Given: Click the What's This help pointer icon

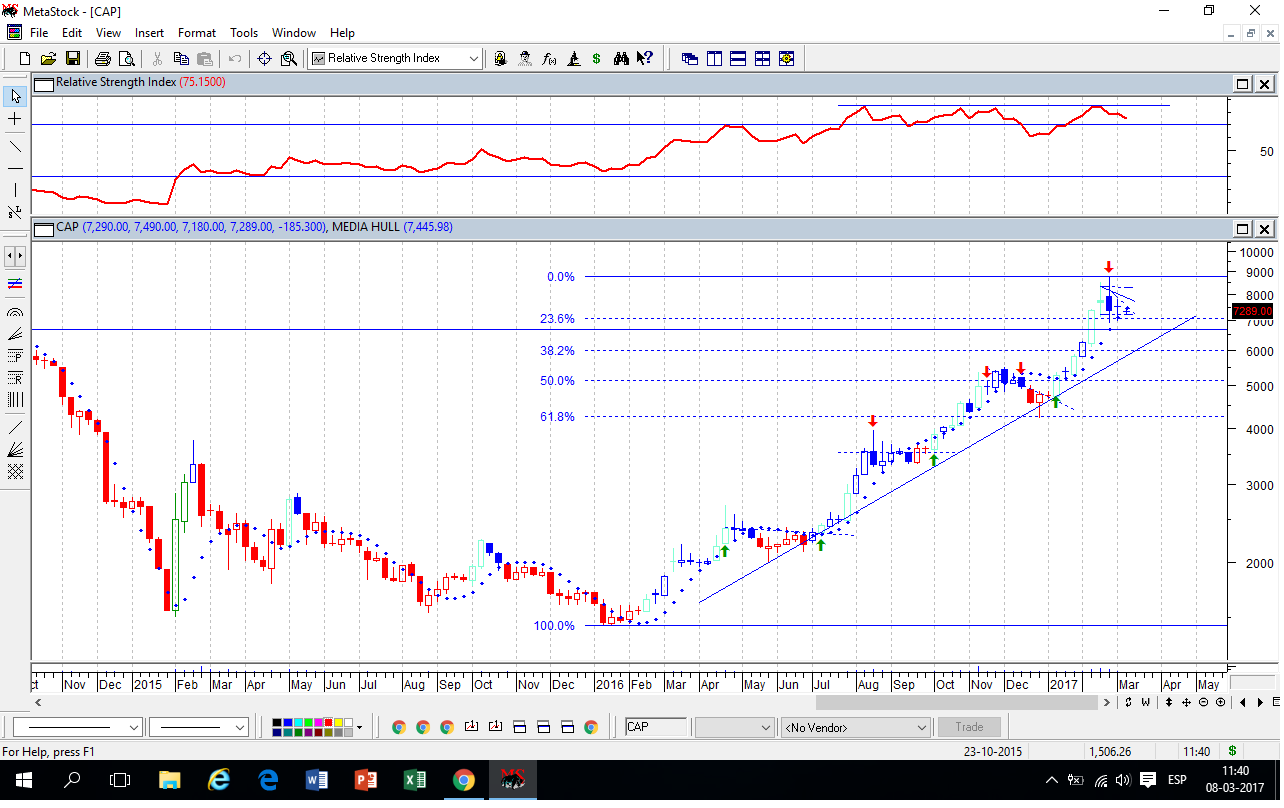Looking at the screenshot, I should [645, 58].
